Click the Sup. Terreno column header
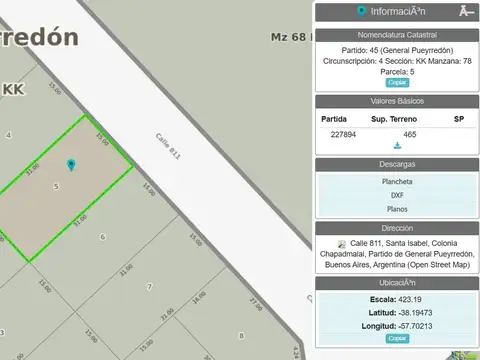The width and height of the screenshot is (480, 360). [394, 119]
